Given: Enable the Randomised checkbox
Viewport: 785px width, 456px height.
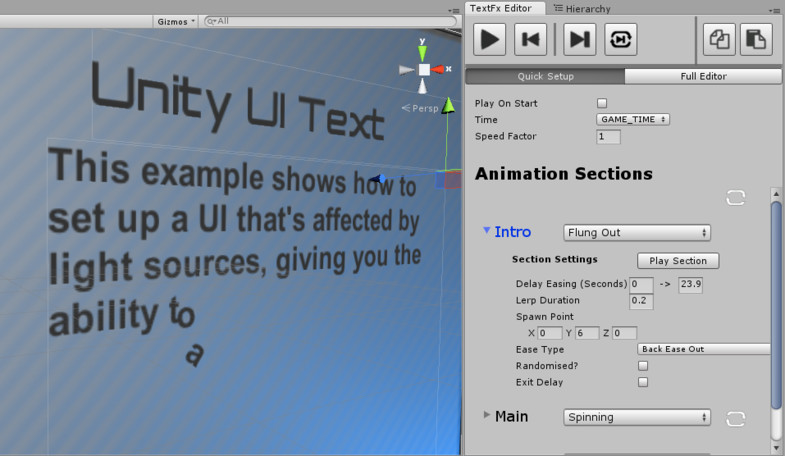Looking at the screenshot, I should pyautogui.click(x=643, y=366).
